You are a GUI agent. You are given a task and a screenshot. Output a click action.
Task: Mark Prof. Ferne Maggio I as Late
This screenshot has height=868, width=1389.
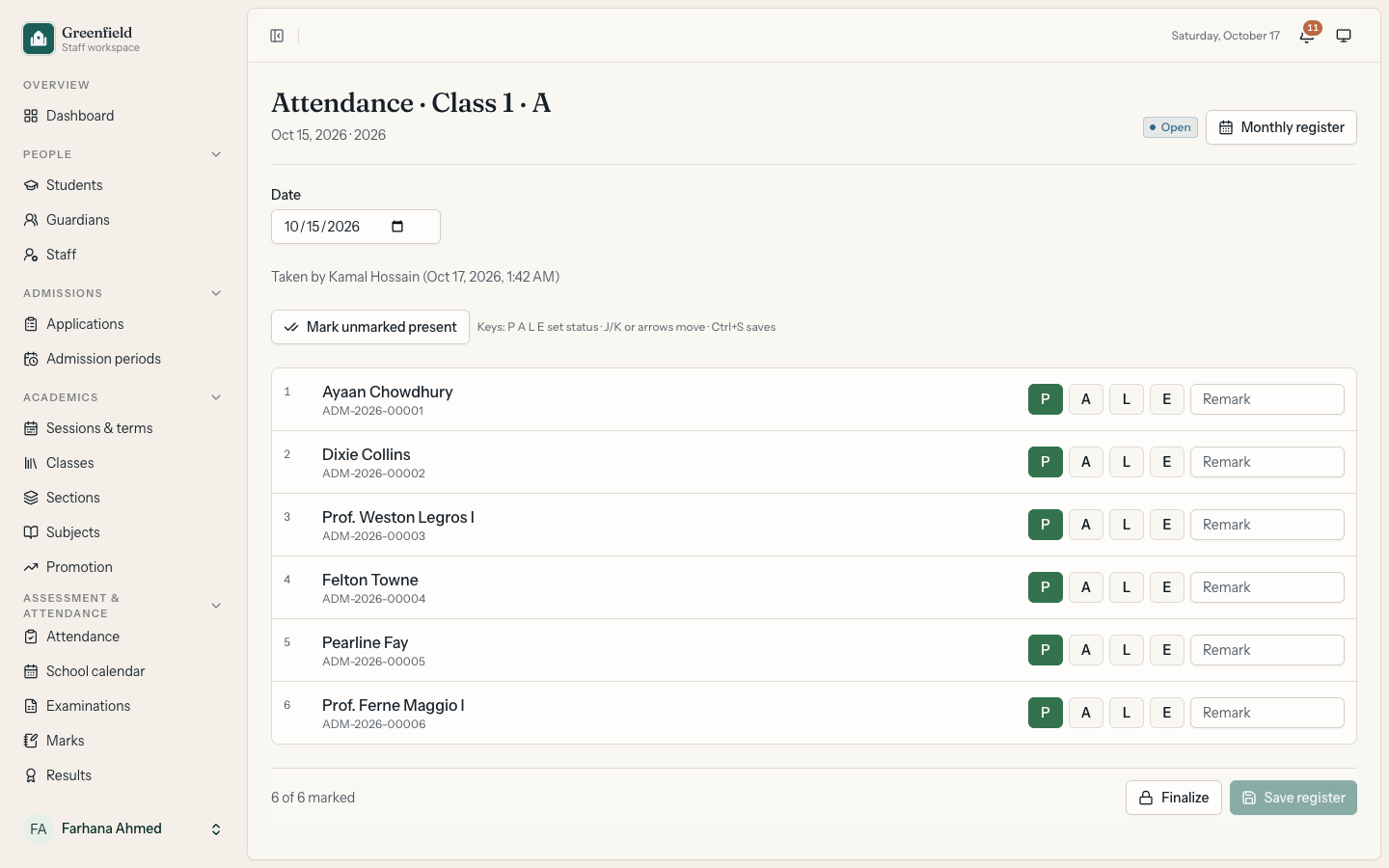(x=1127, y=713)
